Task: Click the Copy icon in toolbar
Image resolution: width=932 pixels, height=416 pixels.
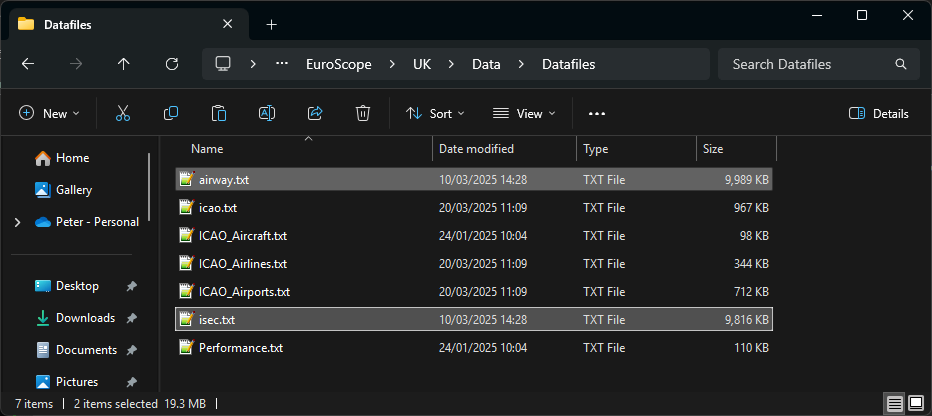Action: pos(171,114)
